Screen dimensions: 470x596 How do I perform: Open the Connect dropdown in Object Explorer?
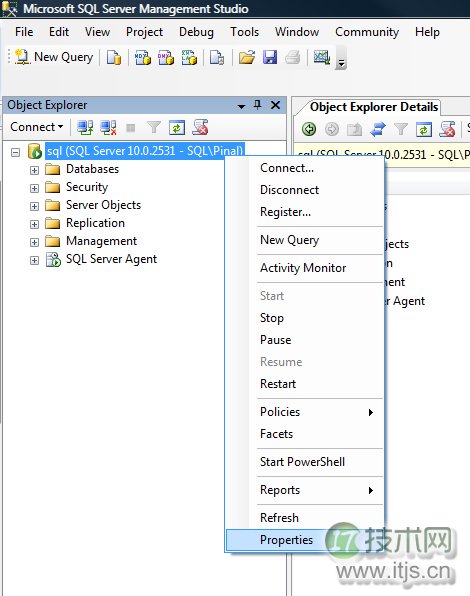click(36, 127)
